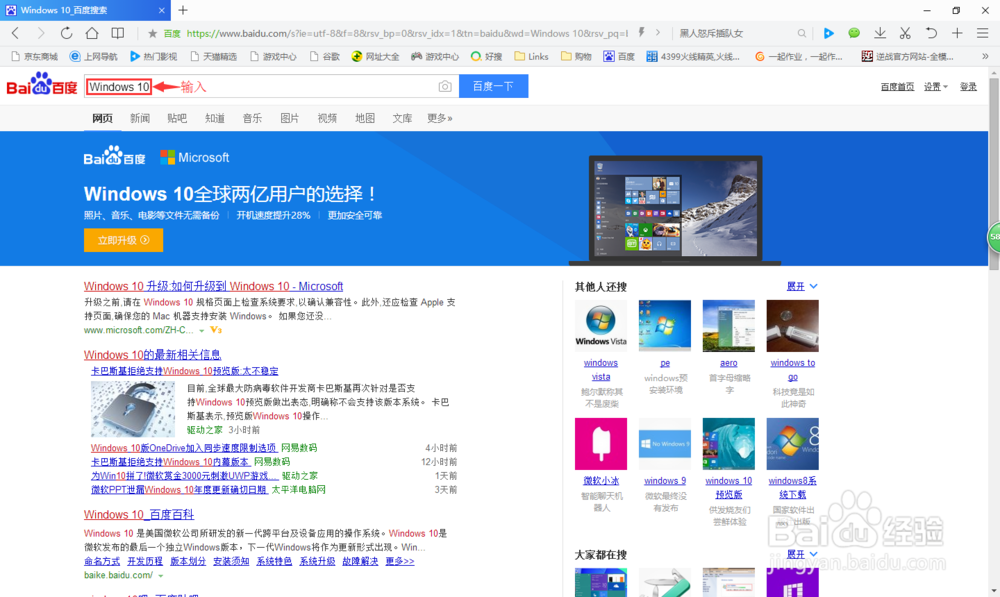The width and height of the screenshot is (1000, 597).
Task: Open the Windows 10 升级 Microsoft result link
Action: tap(213, 286)
